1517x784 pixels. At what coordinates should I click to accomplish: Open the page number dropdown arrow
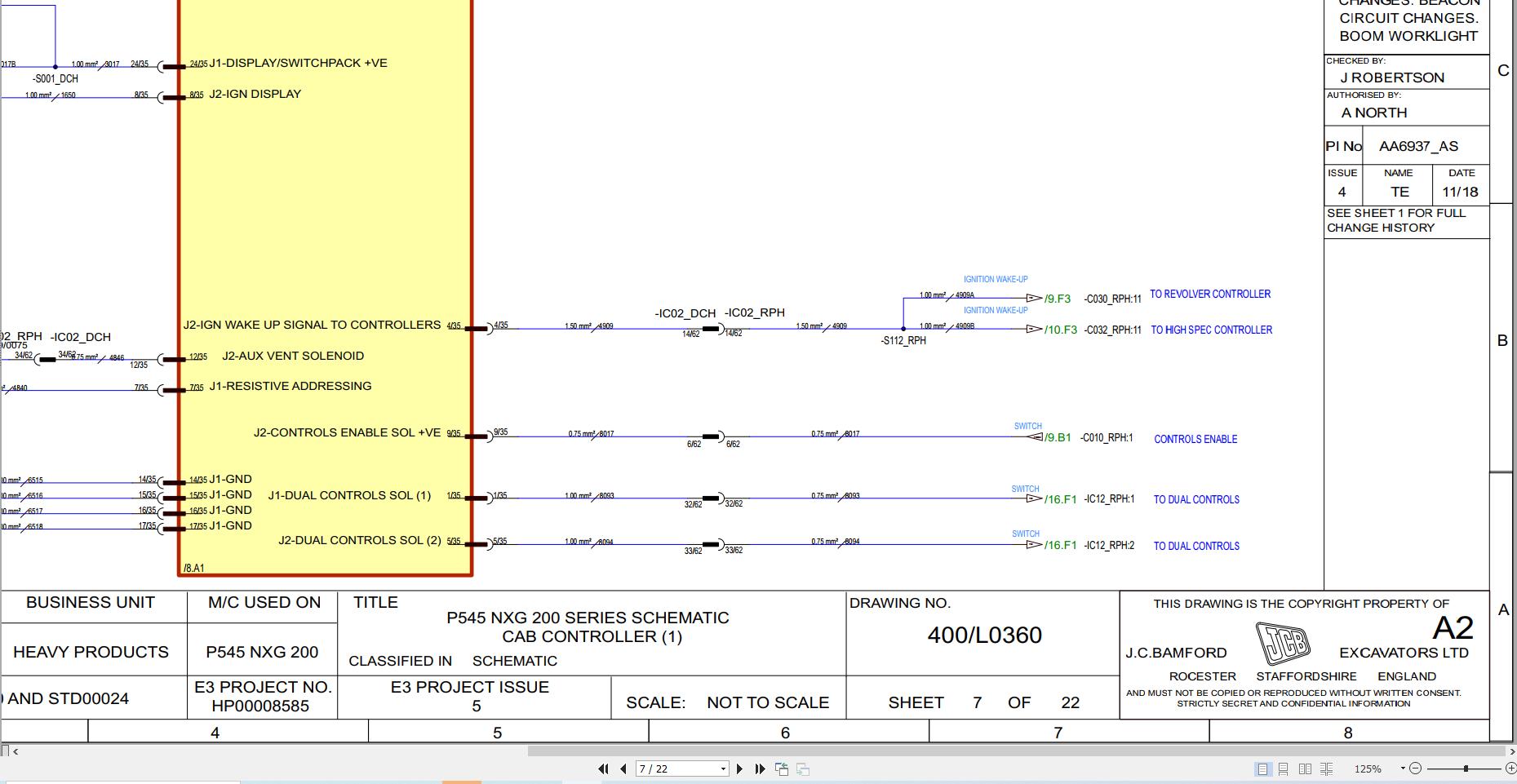(722, 768)
